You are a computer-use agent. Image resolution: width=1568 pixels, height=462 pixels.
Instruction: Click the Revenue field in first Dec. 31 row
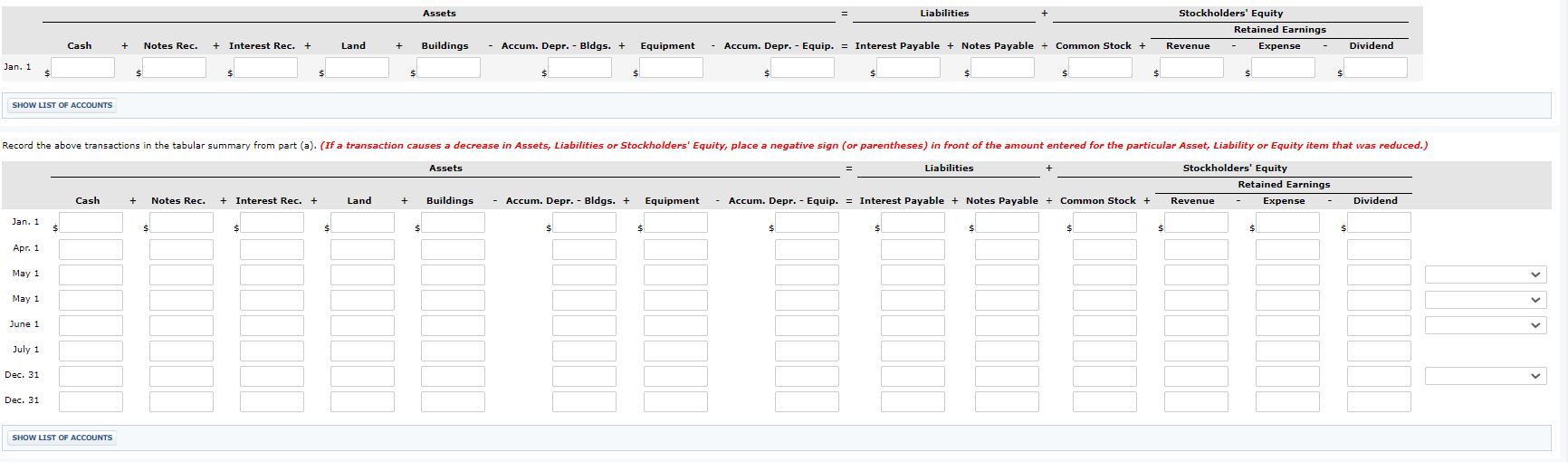pyautogui.click(x=1196, y=376)
